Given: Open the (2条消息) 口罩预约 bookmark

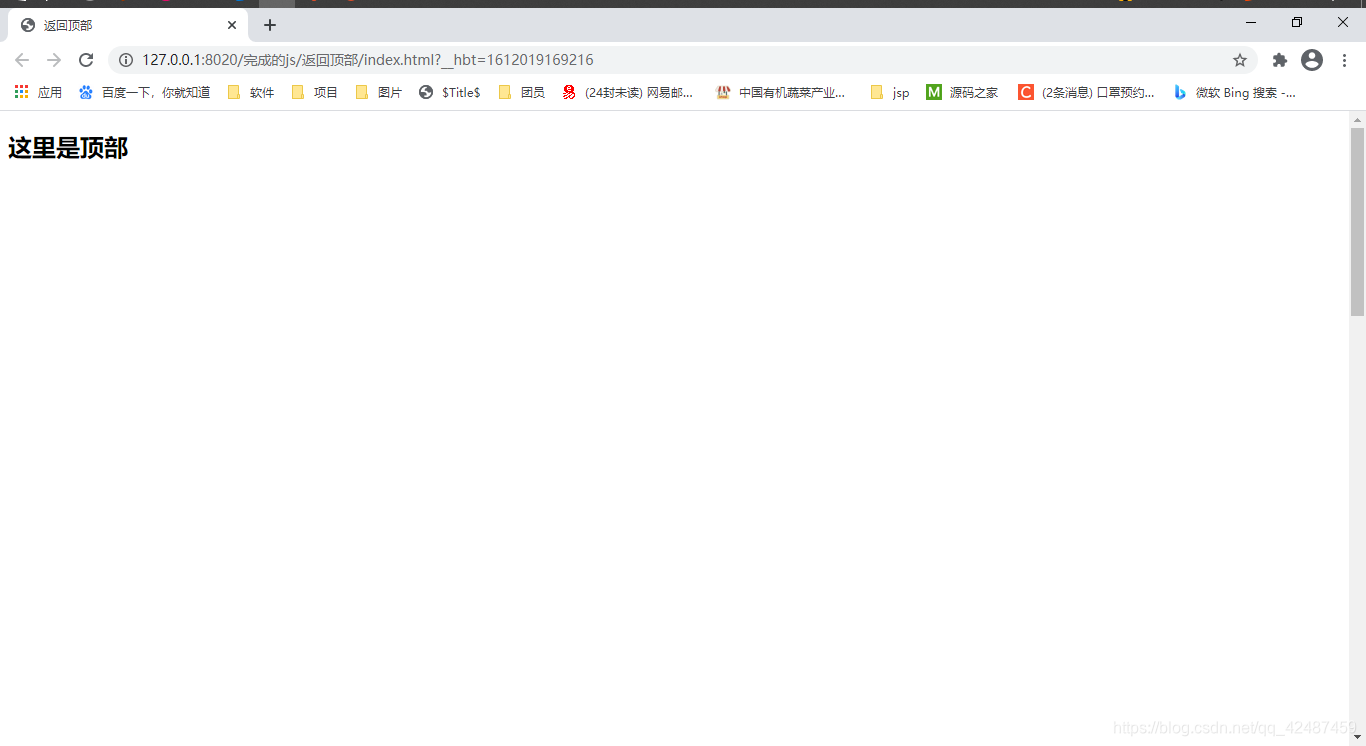Looking at the screenshot, I should point(1087,92).
